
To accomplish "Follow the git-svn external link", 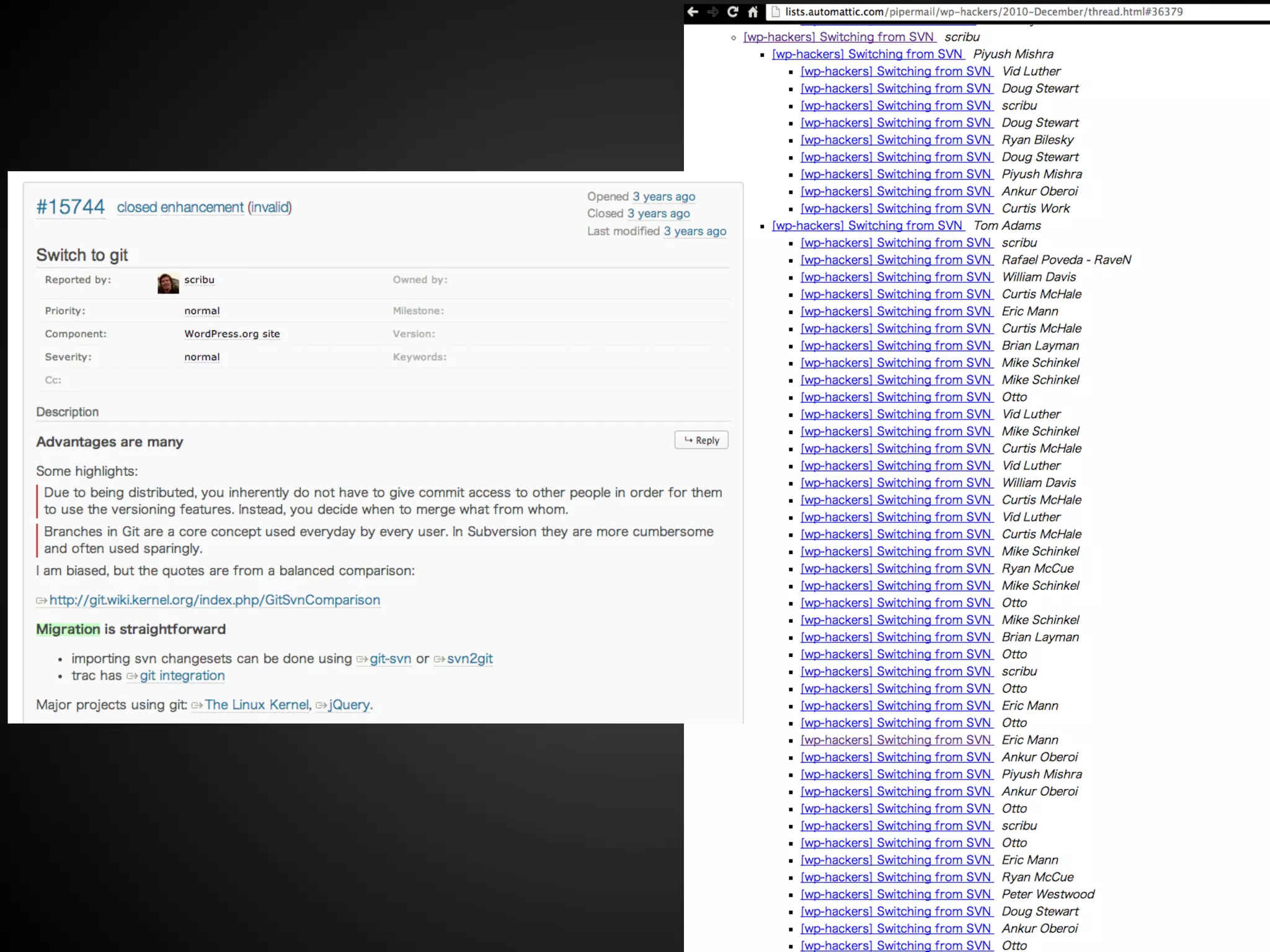I will pyautogui.click(x=390, y=659).
